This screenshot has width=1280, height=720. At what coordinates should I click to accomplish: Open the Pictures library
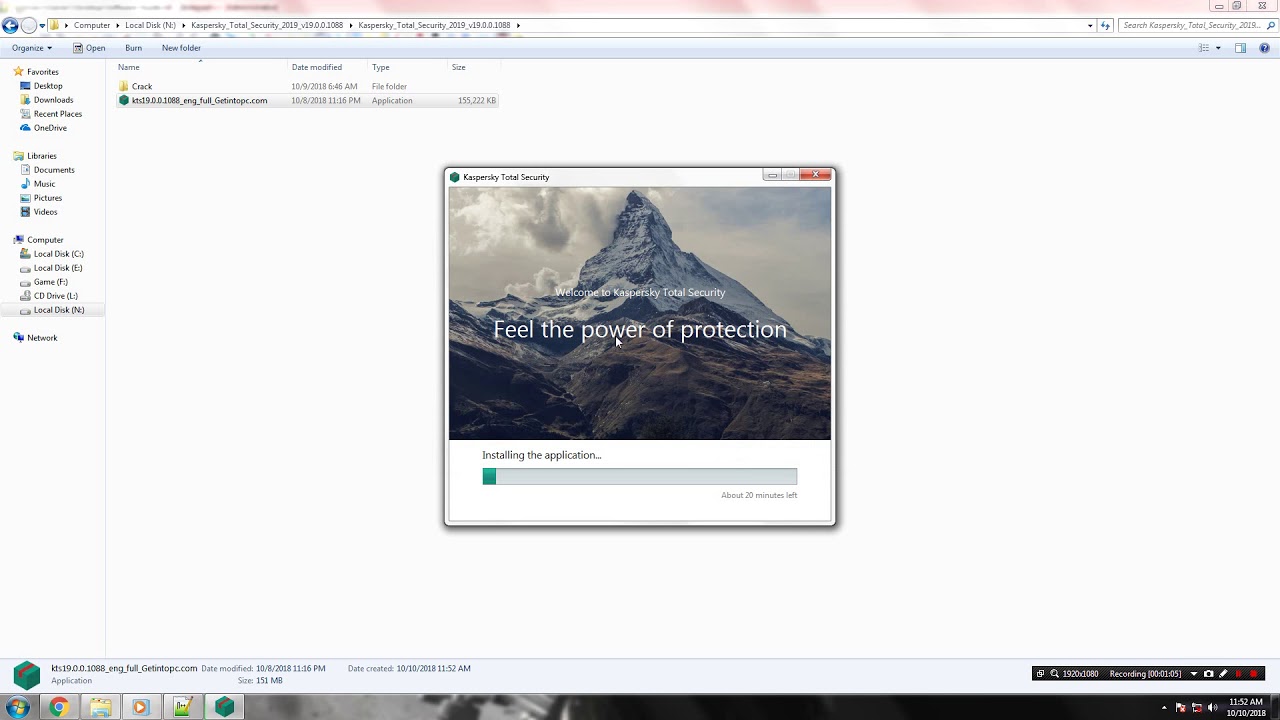(41, 198)
